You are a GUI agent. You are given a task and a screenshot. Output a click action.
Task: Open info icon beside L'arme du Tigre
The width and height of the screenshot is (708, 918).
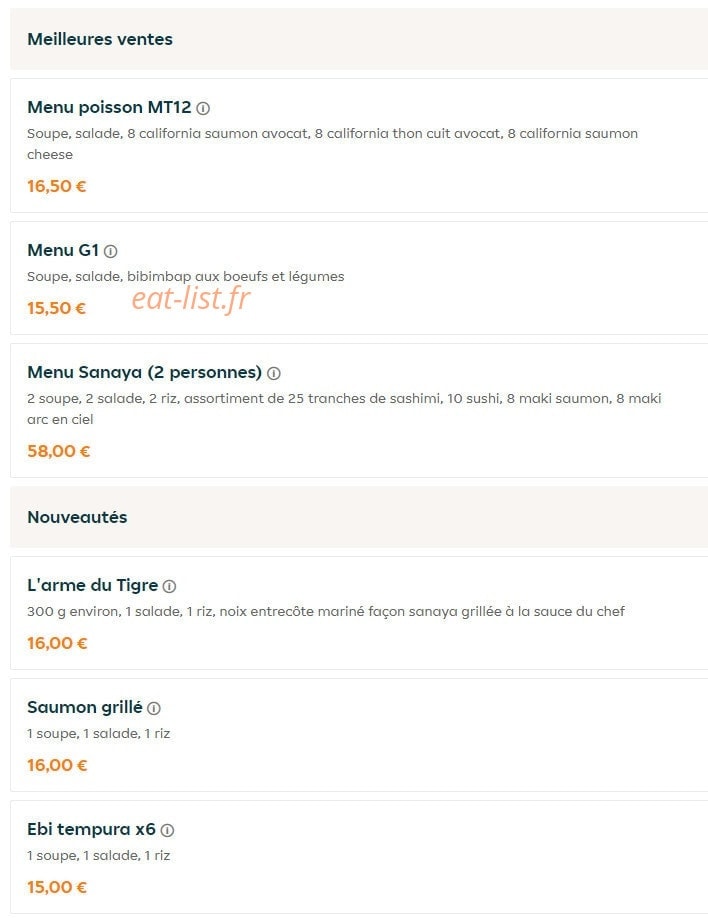(169, 586)
